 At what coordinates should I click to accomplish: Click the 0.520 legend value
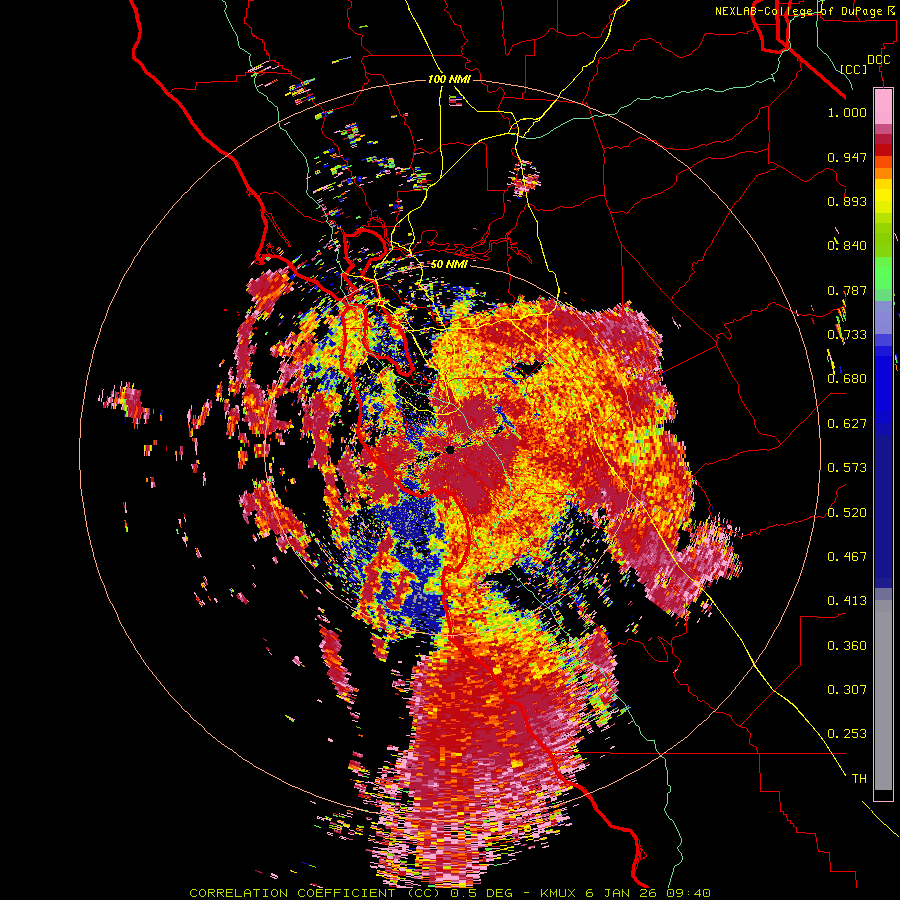(847, 512)
